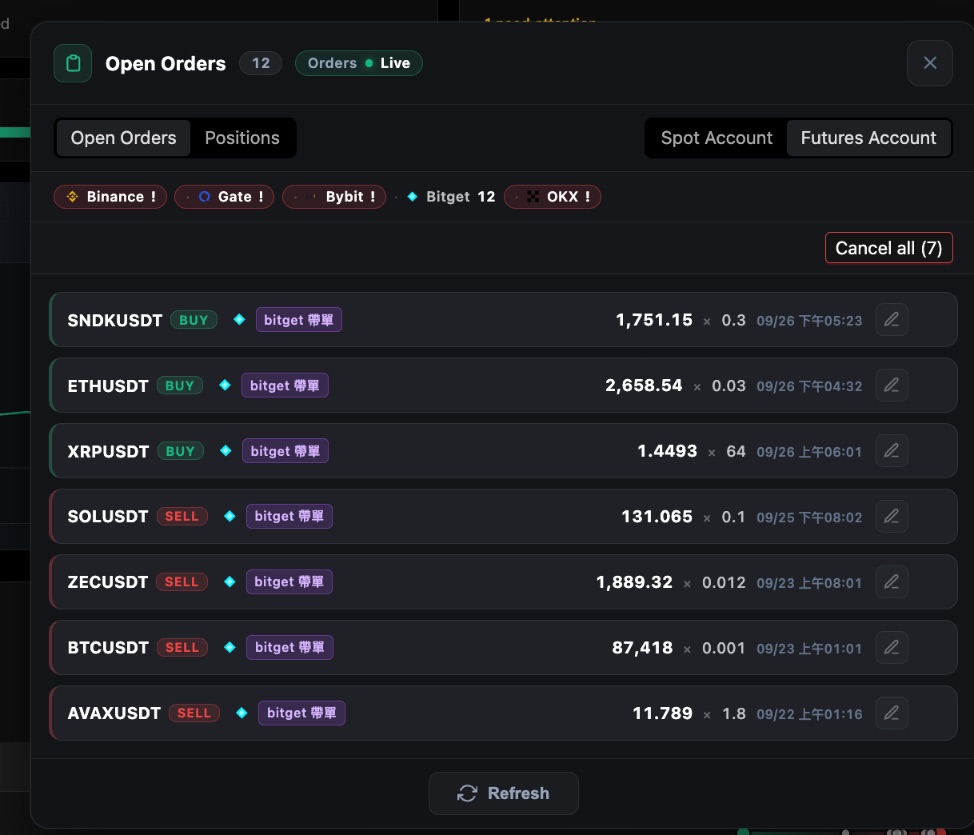
Task: Click the SNDKUSDT symbol name
Action: (115, 321)
